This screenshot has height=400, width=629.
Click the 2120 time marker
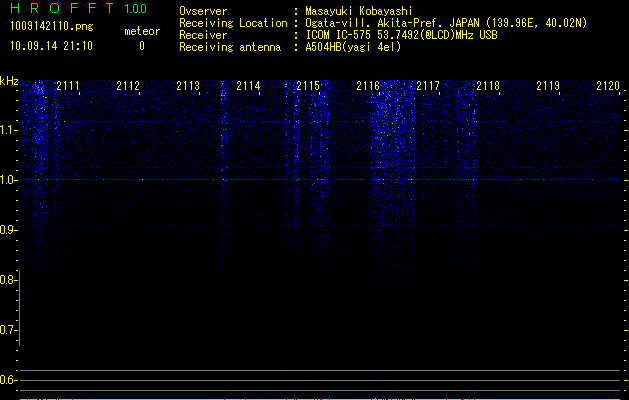(x=608, y=86)
